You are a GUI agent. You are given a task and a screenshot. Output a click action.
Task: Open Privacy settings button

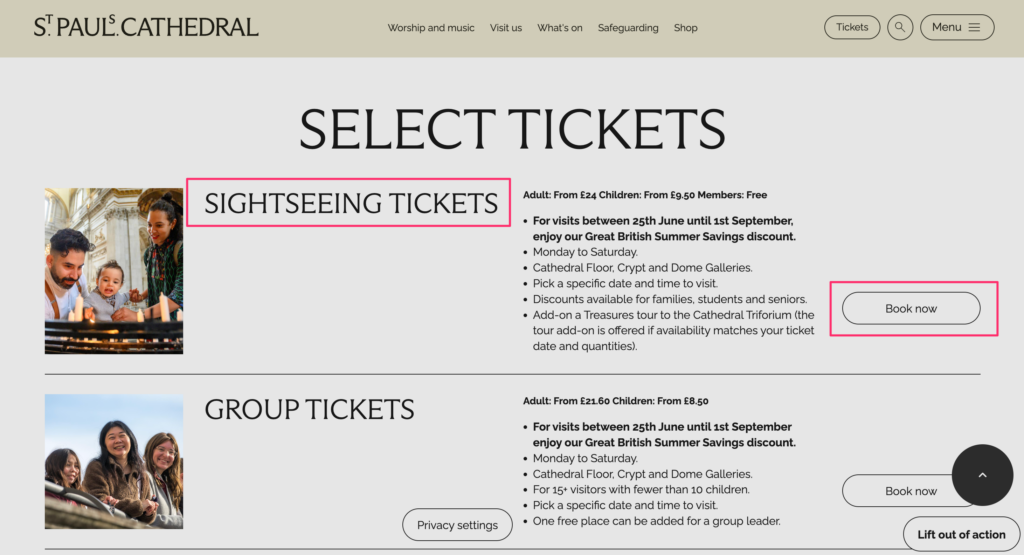point(457,525)
